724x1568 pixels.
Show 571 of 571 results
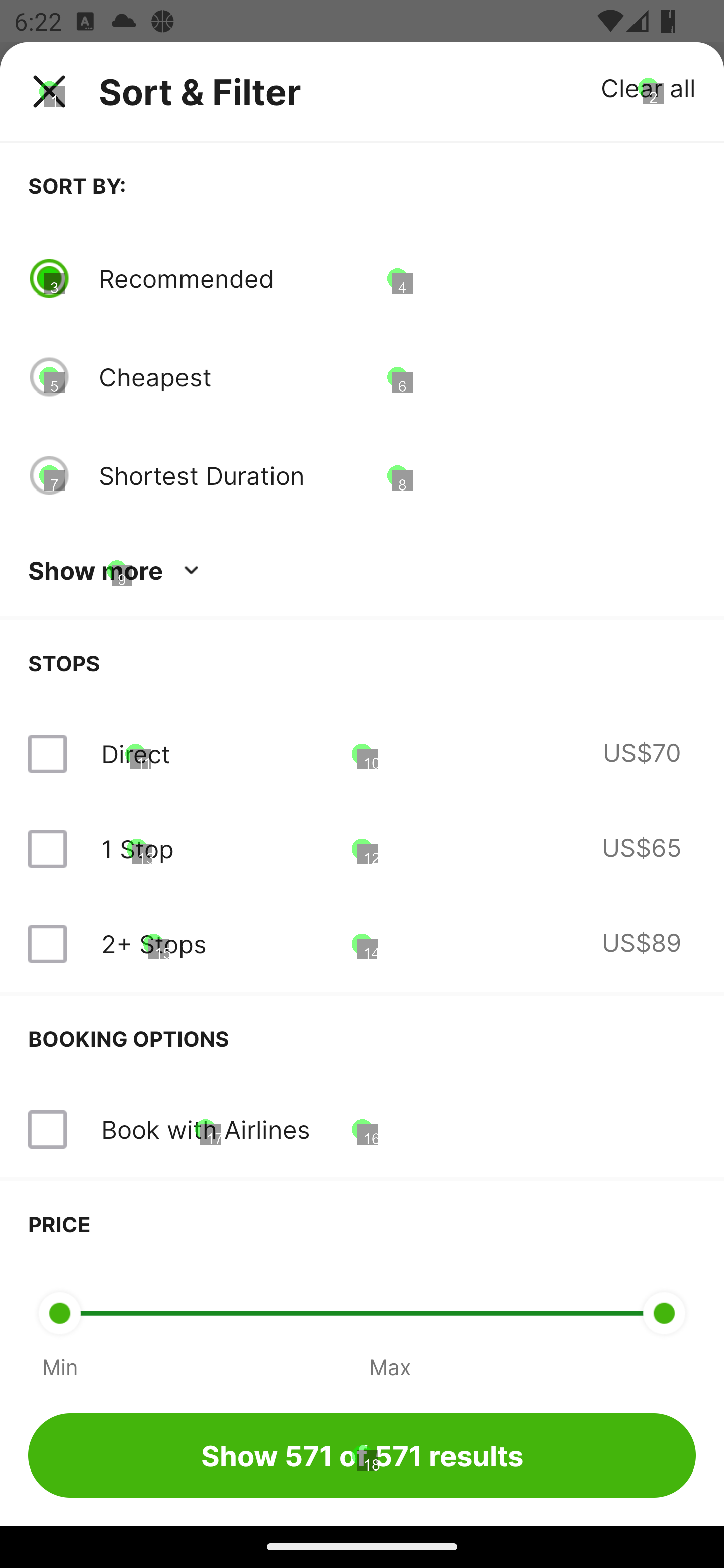[x=361, y=1455]
